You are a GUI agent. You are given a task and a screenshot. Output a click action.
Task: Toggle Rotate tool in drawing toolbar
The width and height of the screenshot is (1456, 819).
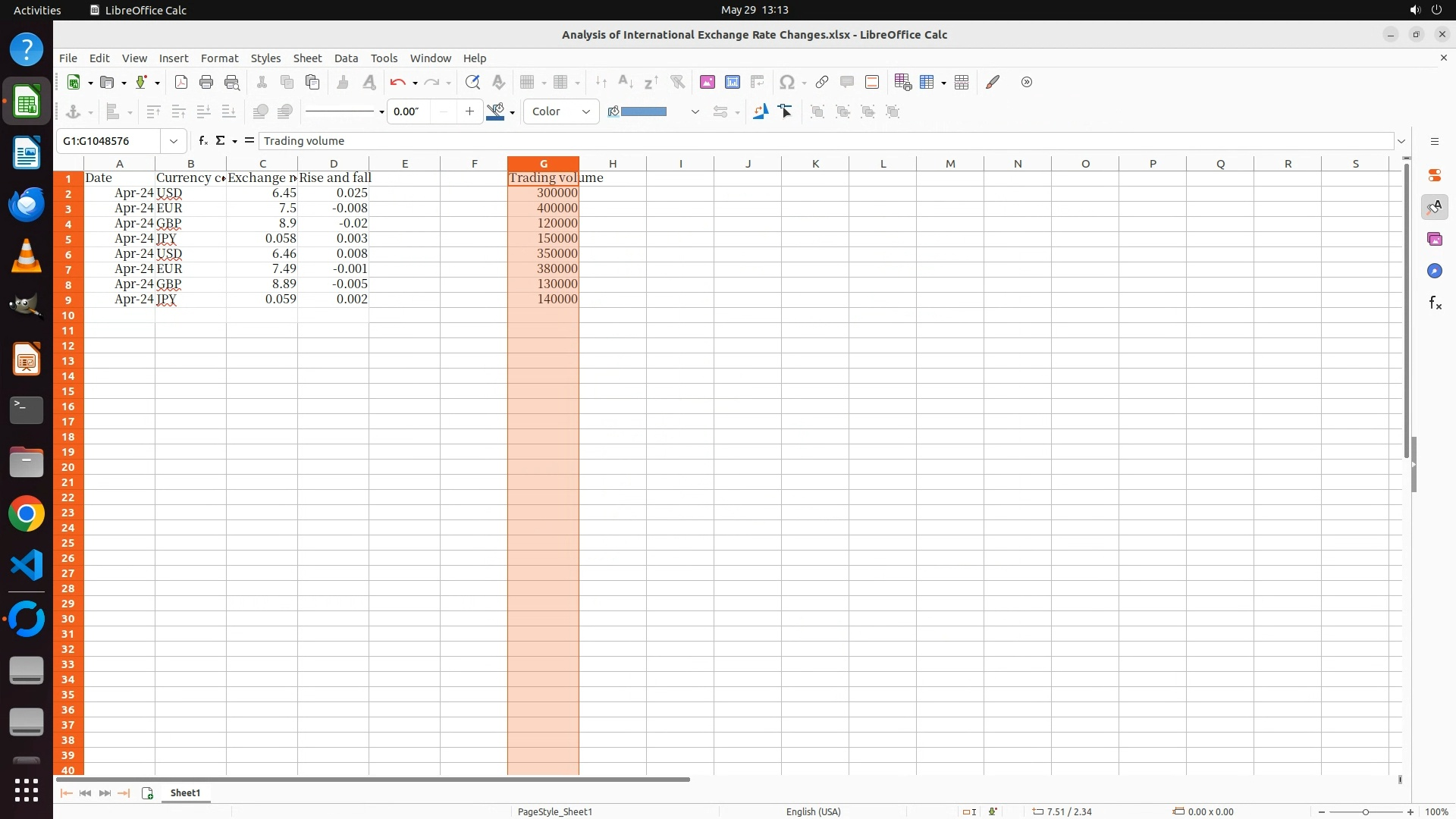[760, 111]
